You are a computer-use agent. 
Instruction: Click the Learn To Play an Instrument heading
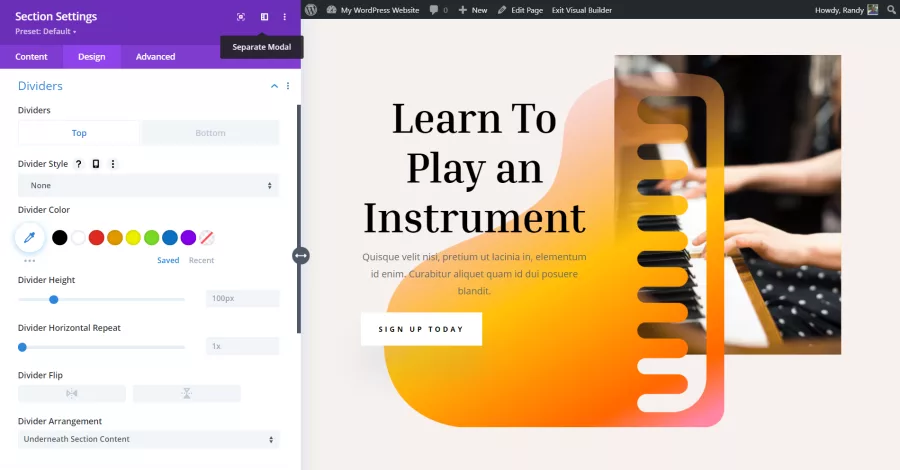coord(474,168)
